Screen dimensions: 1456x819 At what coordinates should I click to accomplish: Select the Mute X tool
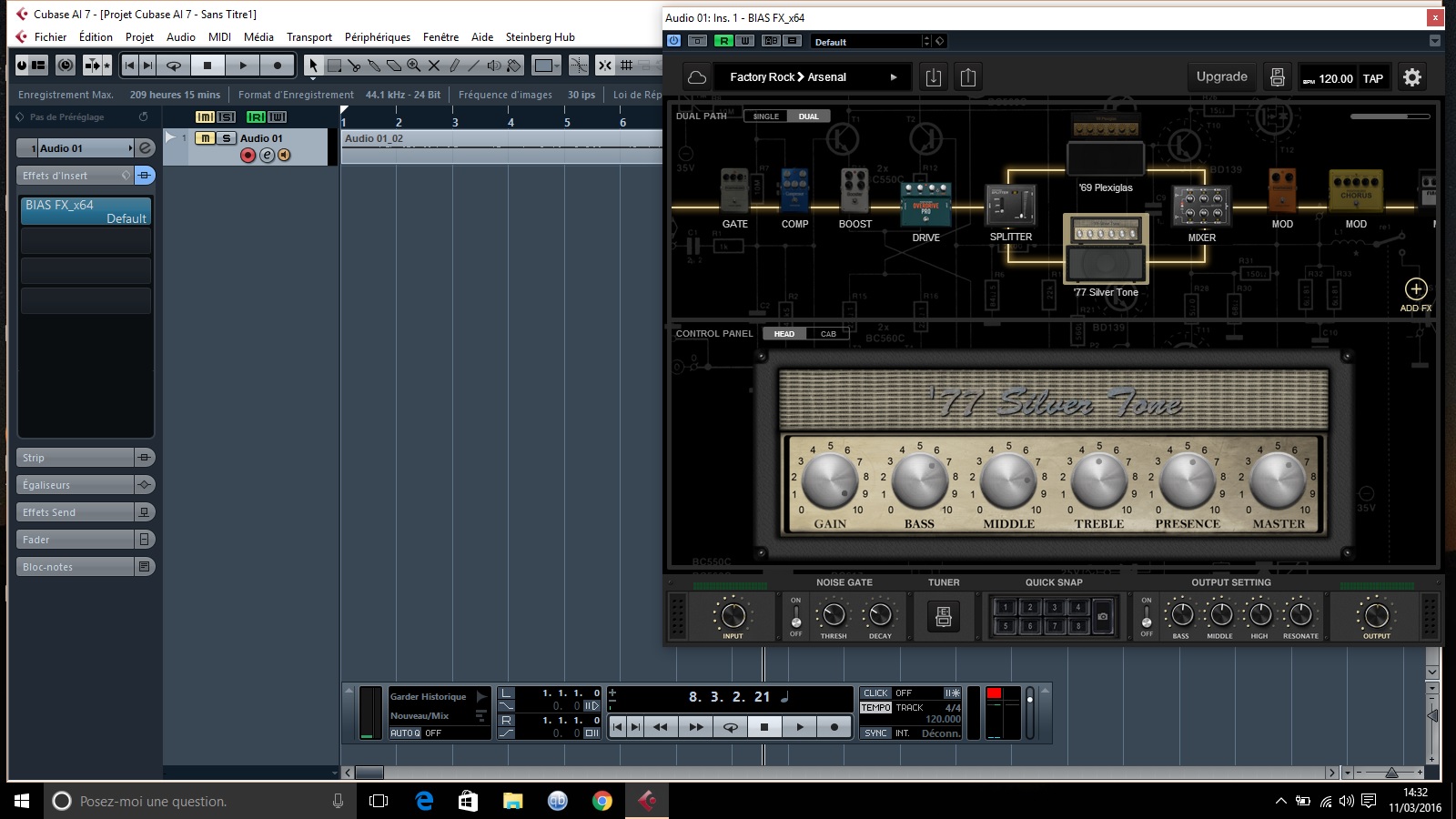coord(434,66)
